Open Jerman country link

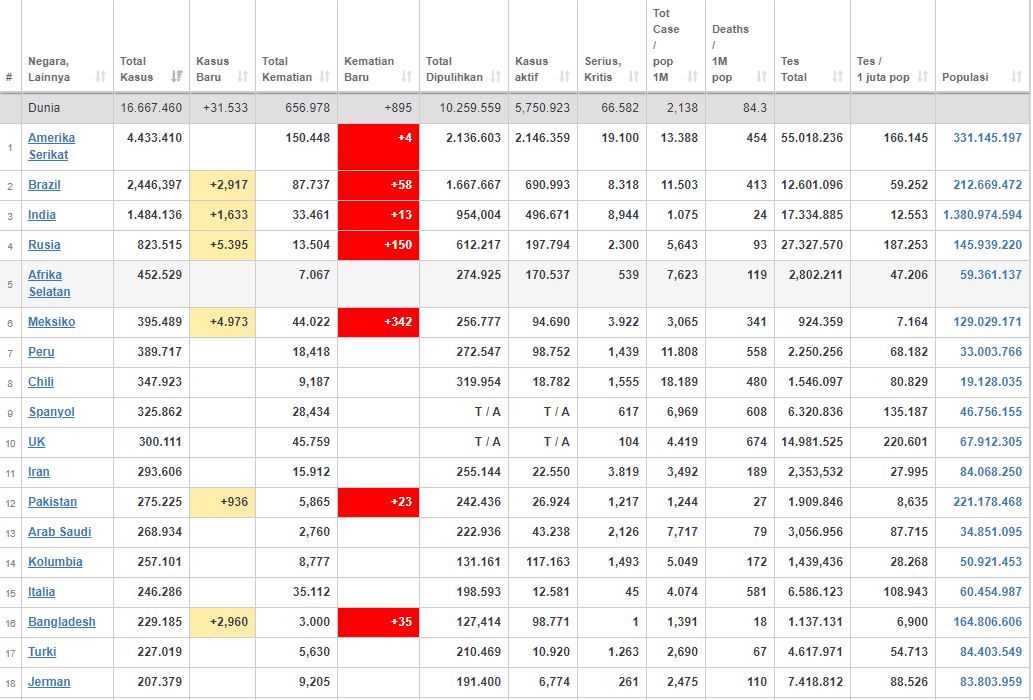click(x=49, y=682)
